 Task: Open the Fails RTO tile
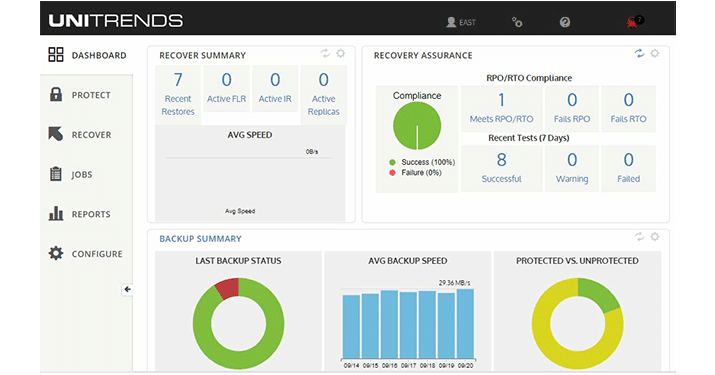pos(628,109)
